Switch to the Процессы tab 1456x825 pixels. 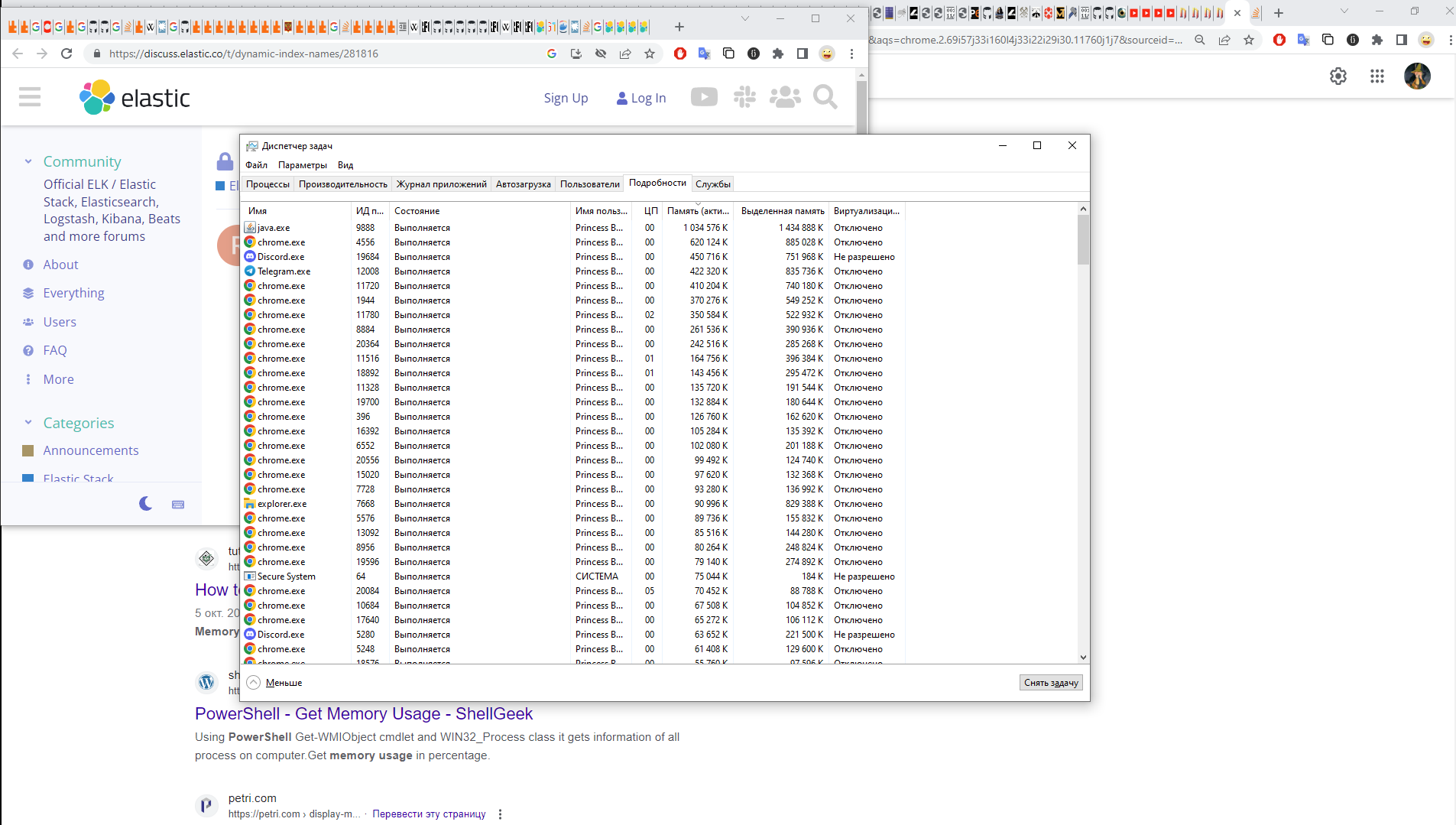(268, 184)
